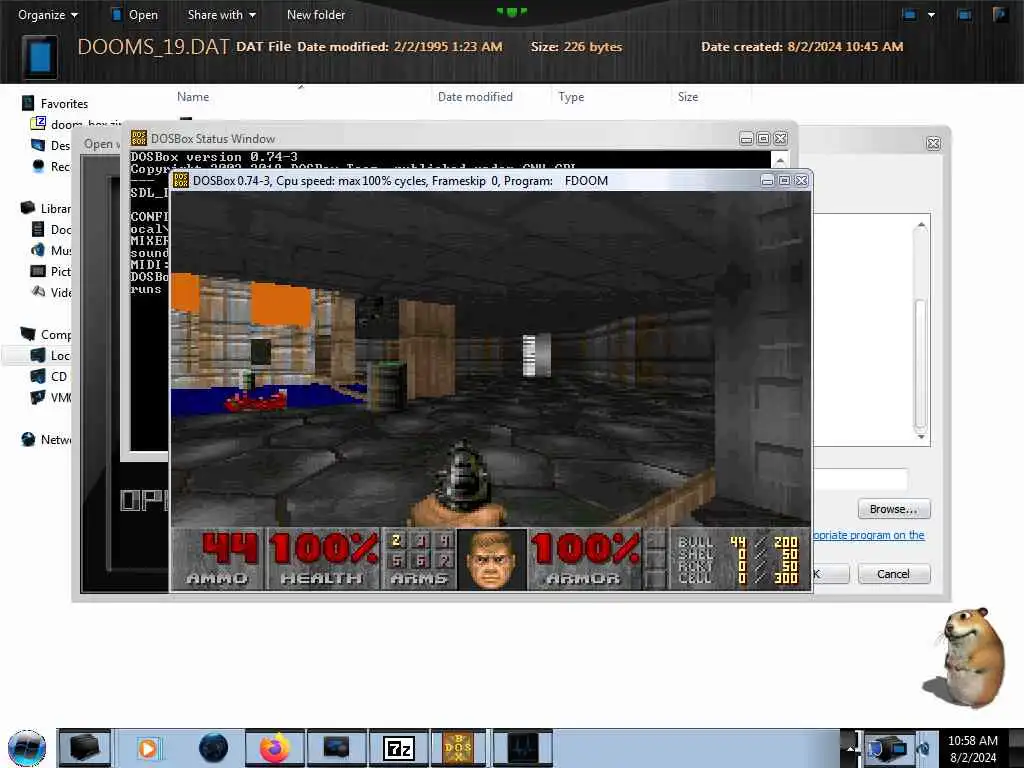Close the Open with dialog
The width and height of the screenshot is (1024, 768).
(933, 143)
